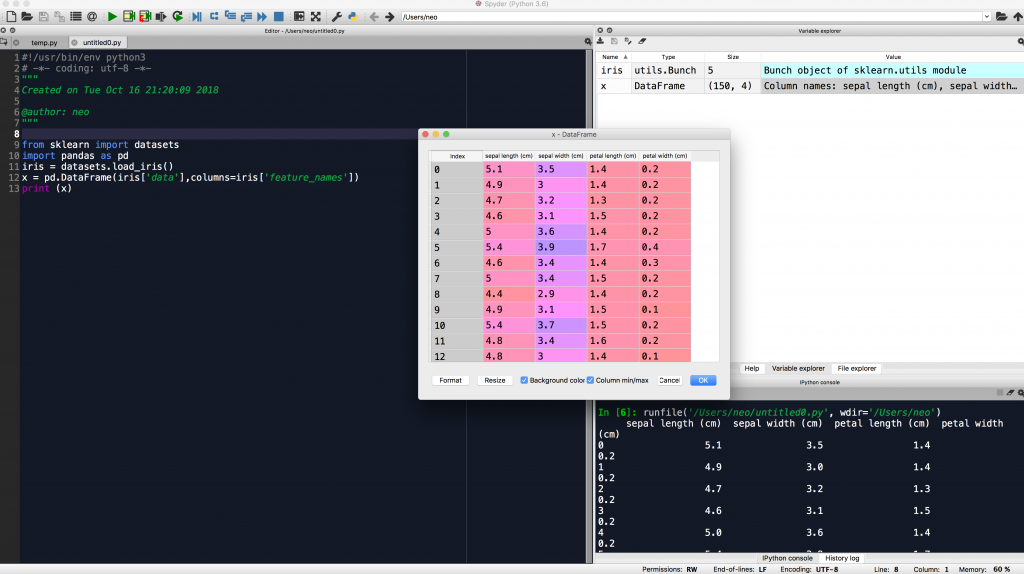Toggle fullscreen mode icon
The width and height of the screenshot is (1024, 574).
(315, 16)
